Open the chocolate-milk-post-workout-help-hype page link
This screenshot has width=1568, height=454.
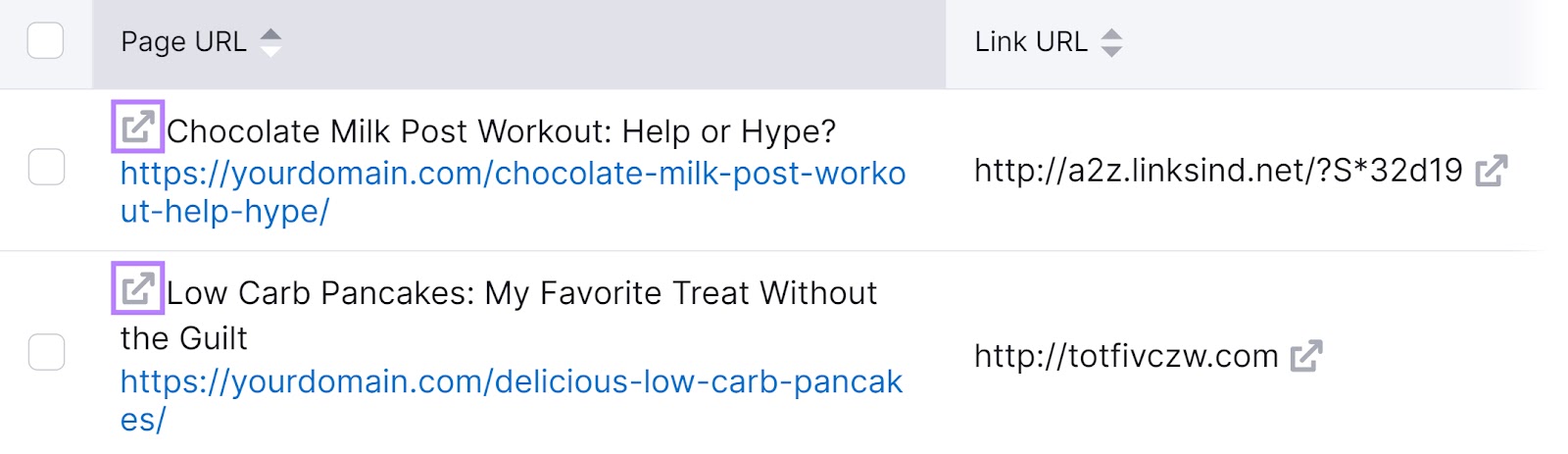point(513,192)
